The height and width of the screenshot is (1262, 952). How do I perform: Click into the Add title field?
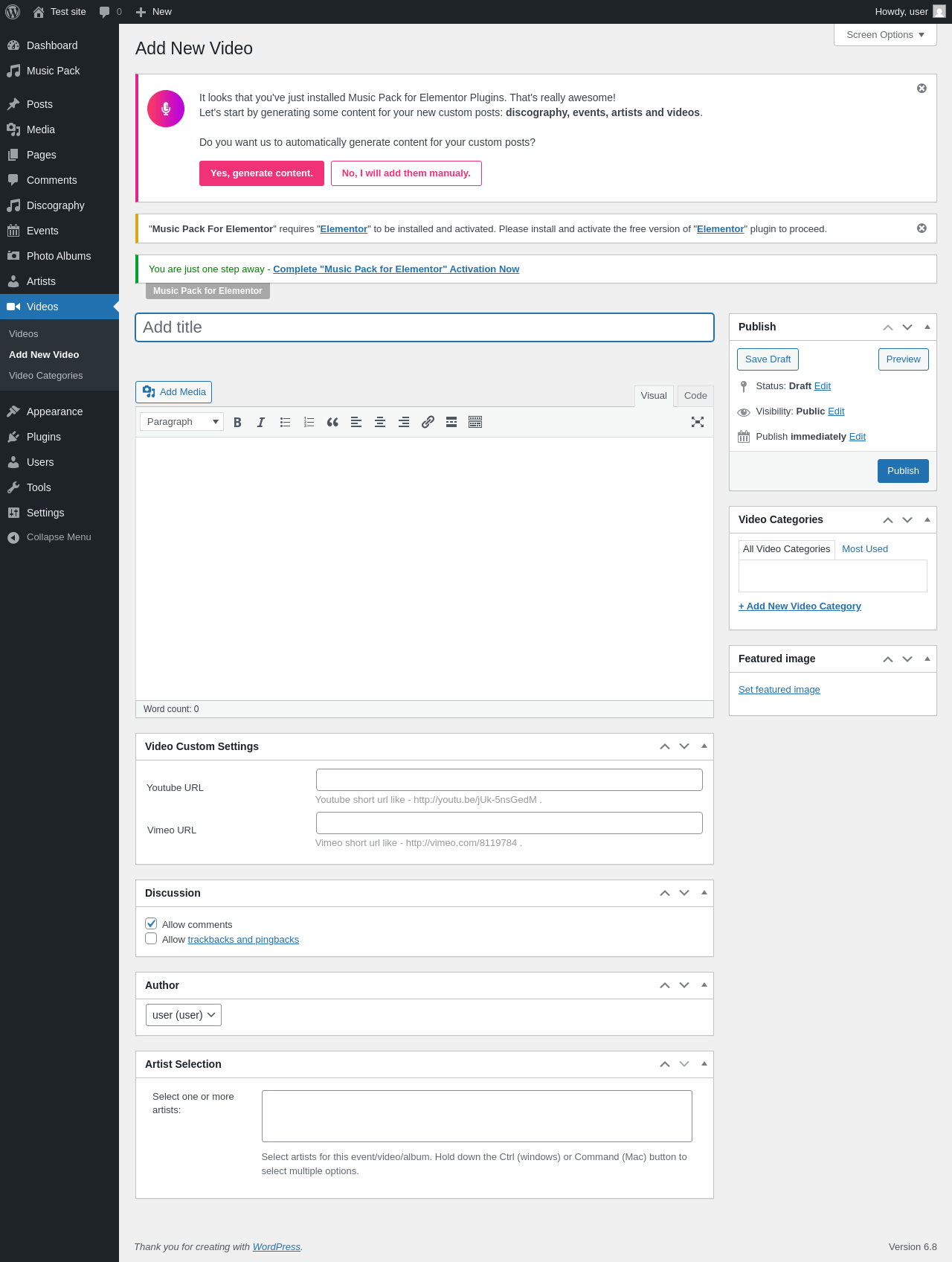click(x=425, y=327)
